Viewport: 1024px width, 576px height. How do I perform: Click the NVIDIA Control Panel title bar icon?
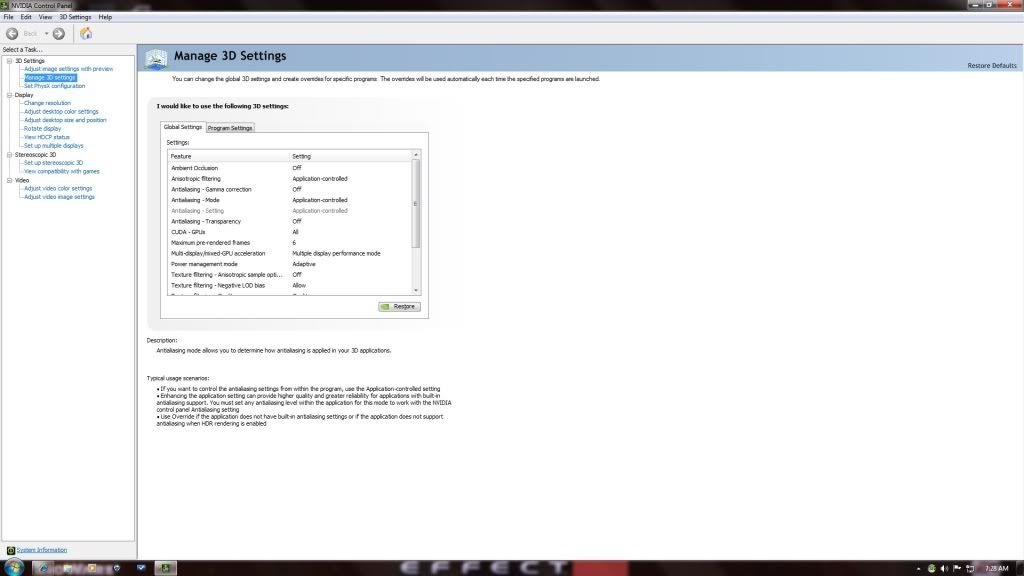click(5, 5)
